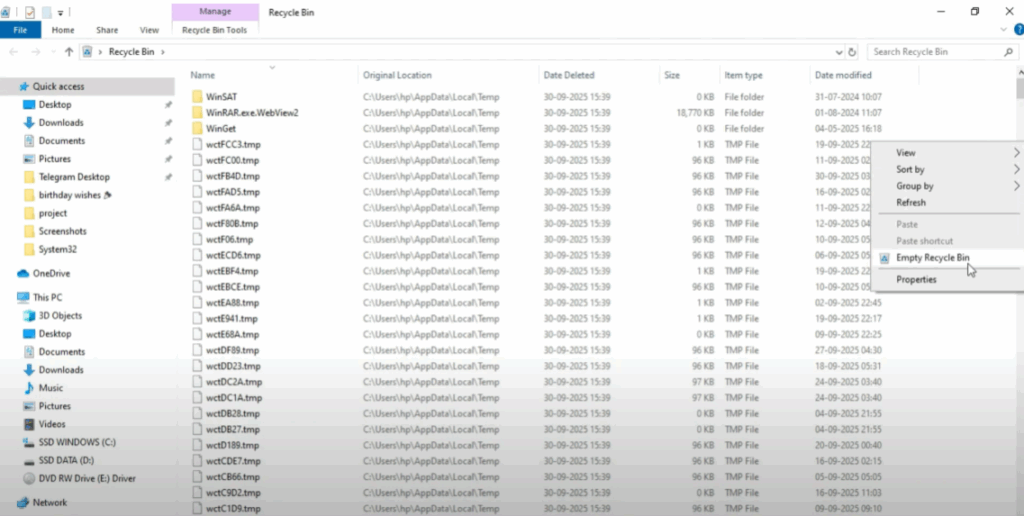Image resolution: width=1024 pixels, height=516 pixels.
Task: Sort by the Date Deleted column header
Action: pyautogui.click(x=568, y=75)
